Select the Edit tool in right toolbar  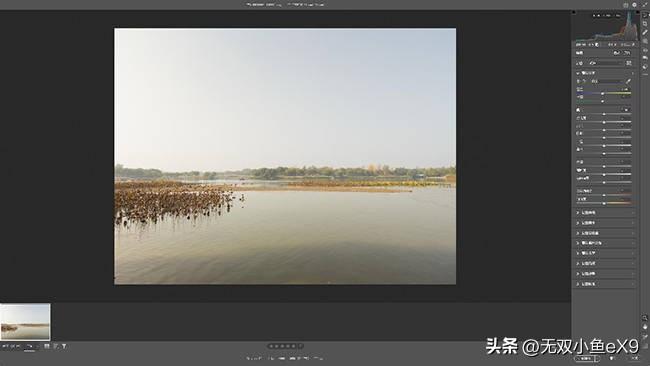coord(645,15)
